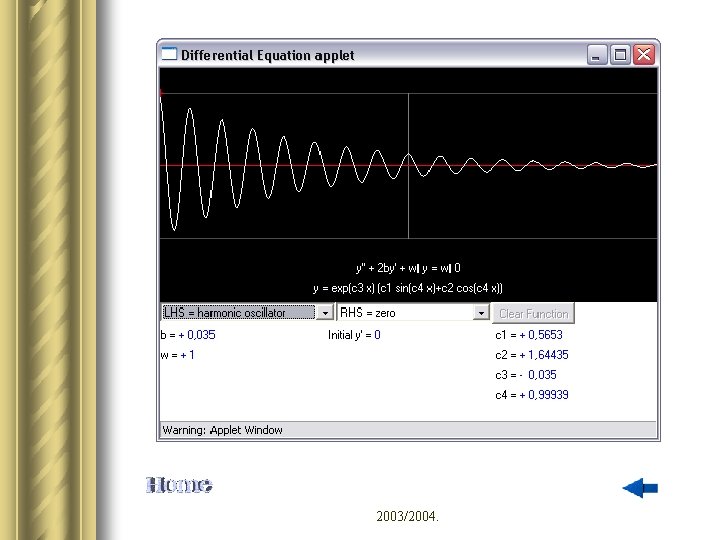Screen dimensions: 720x540
Task: Click the 2003/2004. footer text
Action: pos(407,516)
